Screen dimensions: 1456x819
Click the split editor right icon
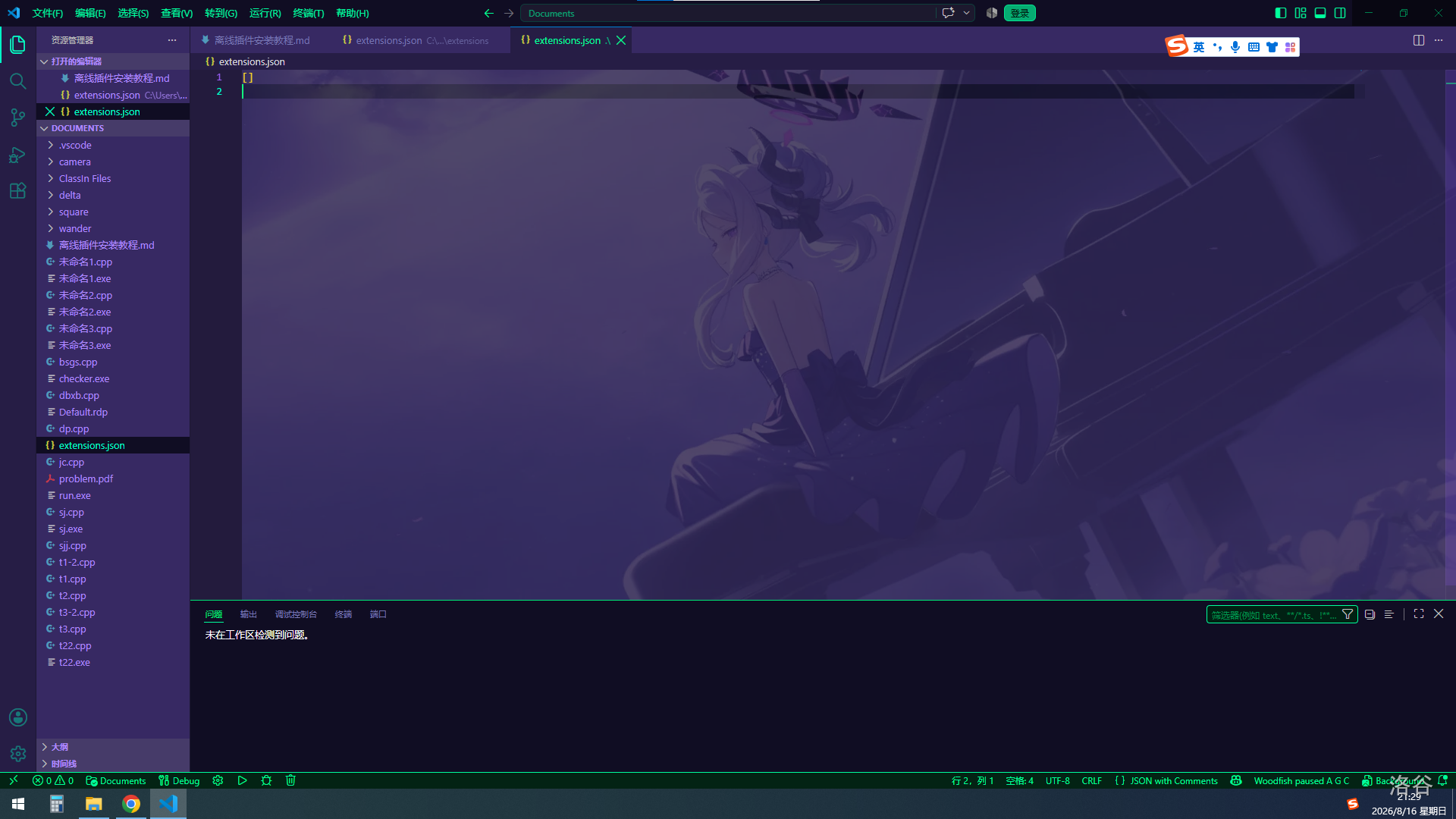tap(1419, 40)
